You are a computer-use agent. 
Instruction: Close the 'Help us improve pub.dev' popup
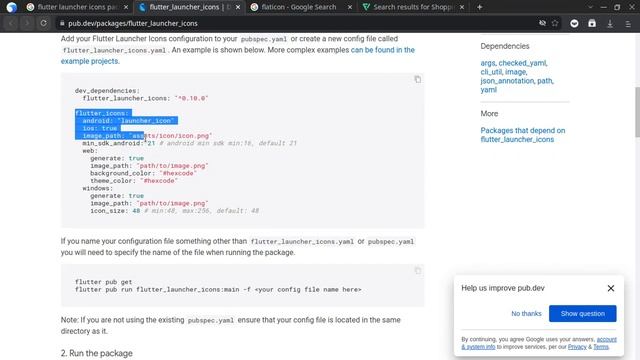coord(611,288)
